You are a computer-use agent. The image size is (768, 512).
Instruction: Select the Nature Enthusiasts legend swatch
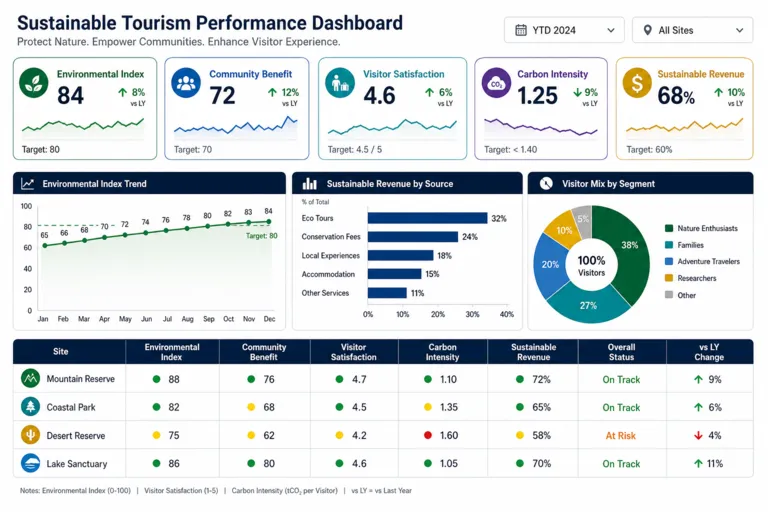click(x=669, y=228)
